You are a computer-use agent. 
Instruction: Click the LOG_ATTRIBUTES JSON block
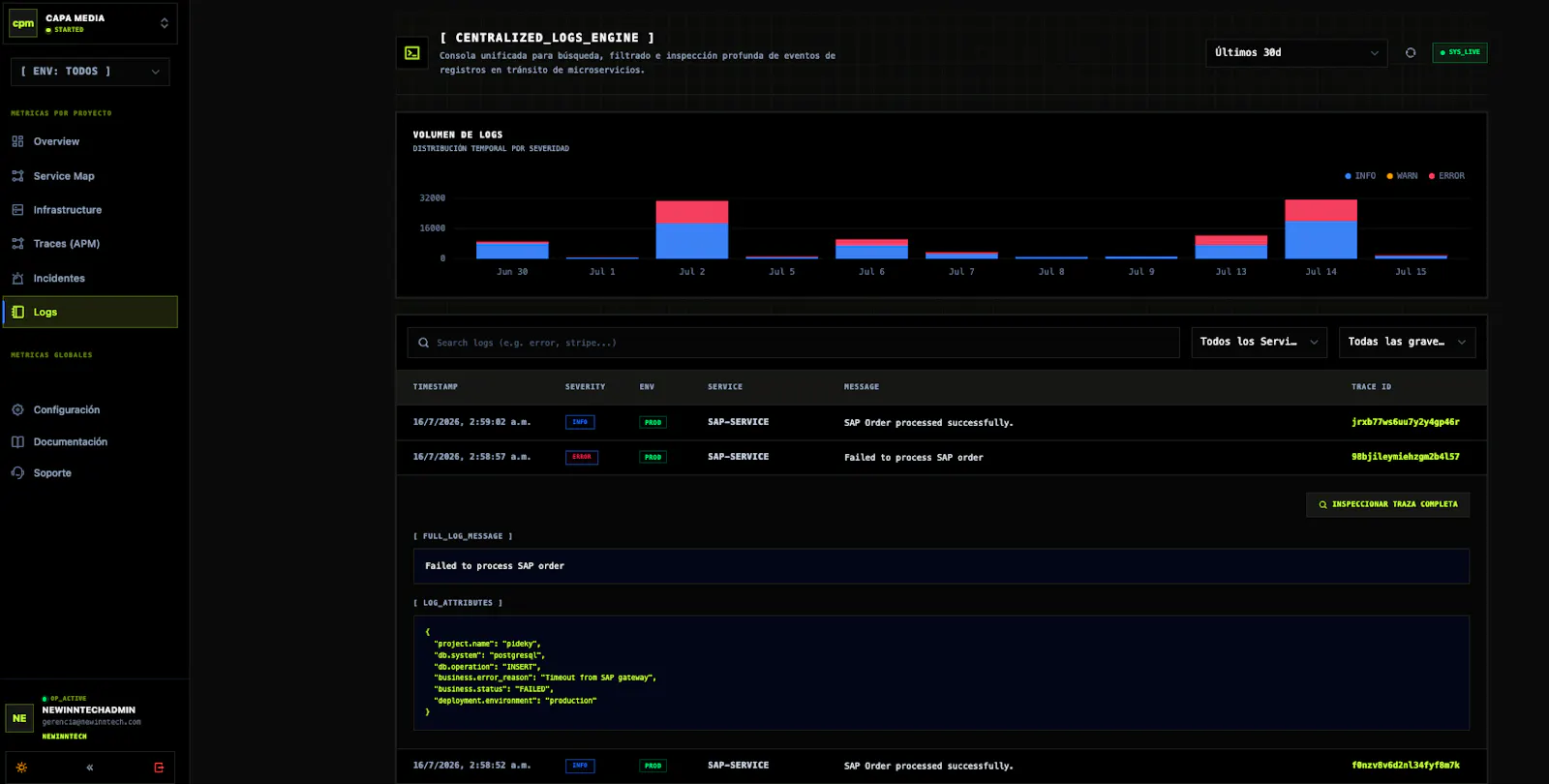(x=941, y=673)
